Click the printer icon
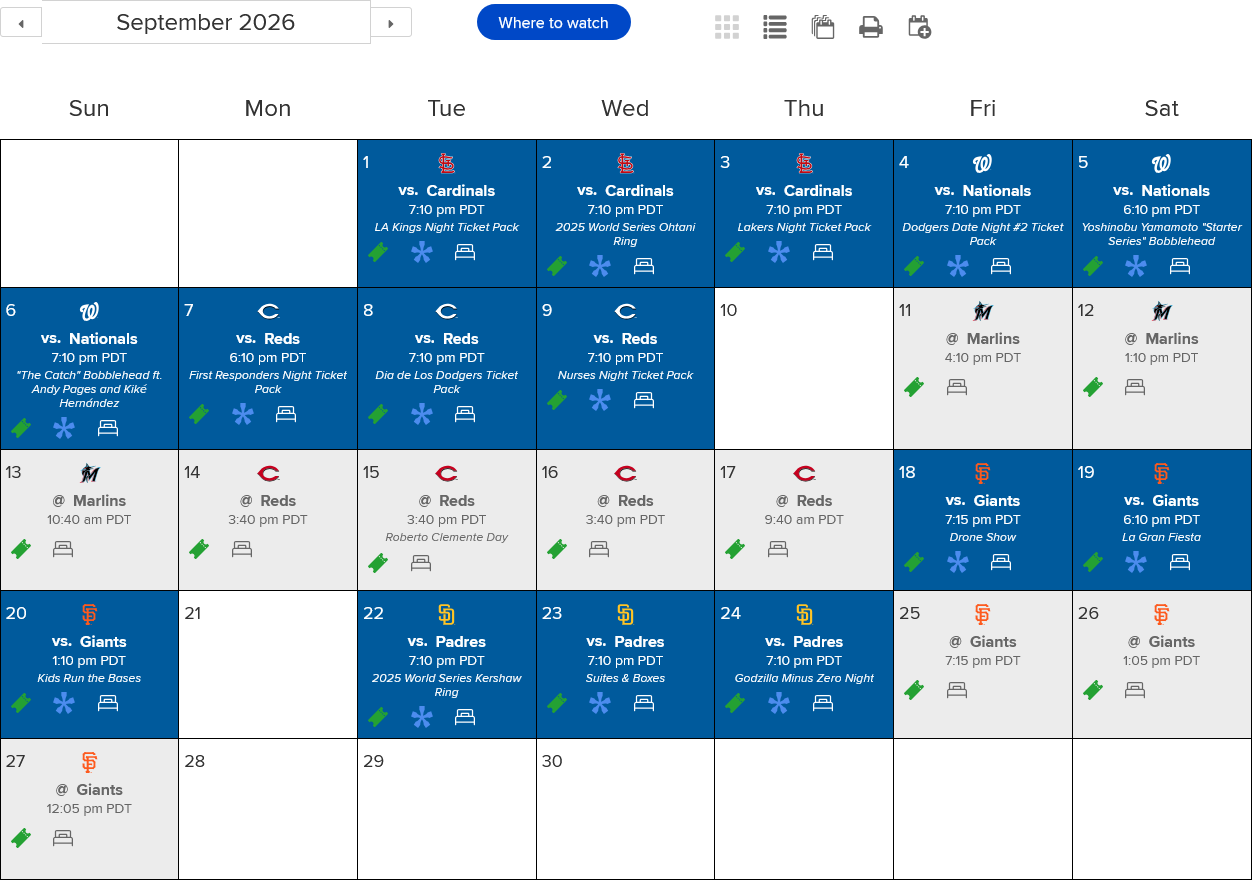This screenshot has height=882, width=1253. (871, 27)
